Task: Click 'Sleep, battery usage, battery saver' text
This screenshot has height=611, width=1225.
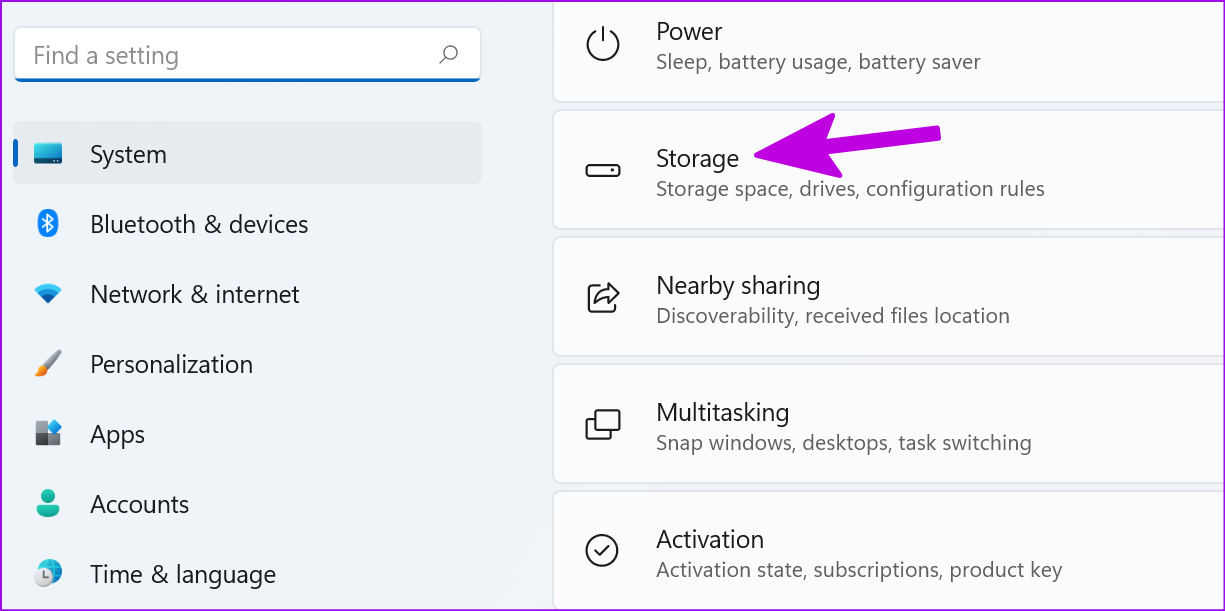Action: tap(818, 62)
